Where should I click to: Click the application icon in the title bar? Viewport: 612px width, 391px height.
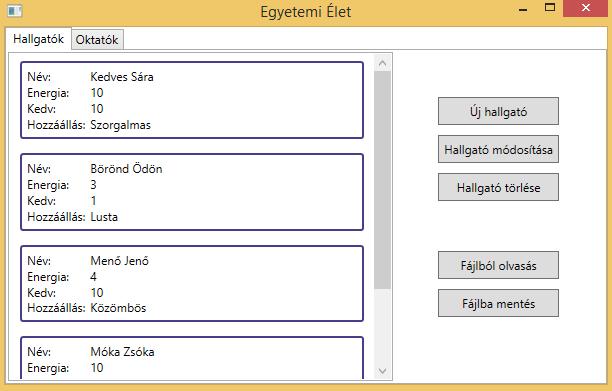[15, 11]
